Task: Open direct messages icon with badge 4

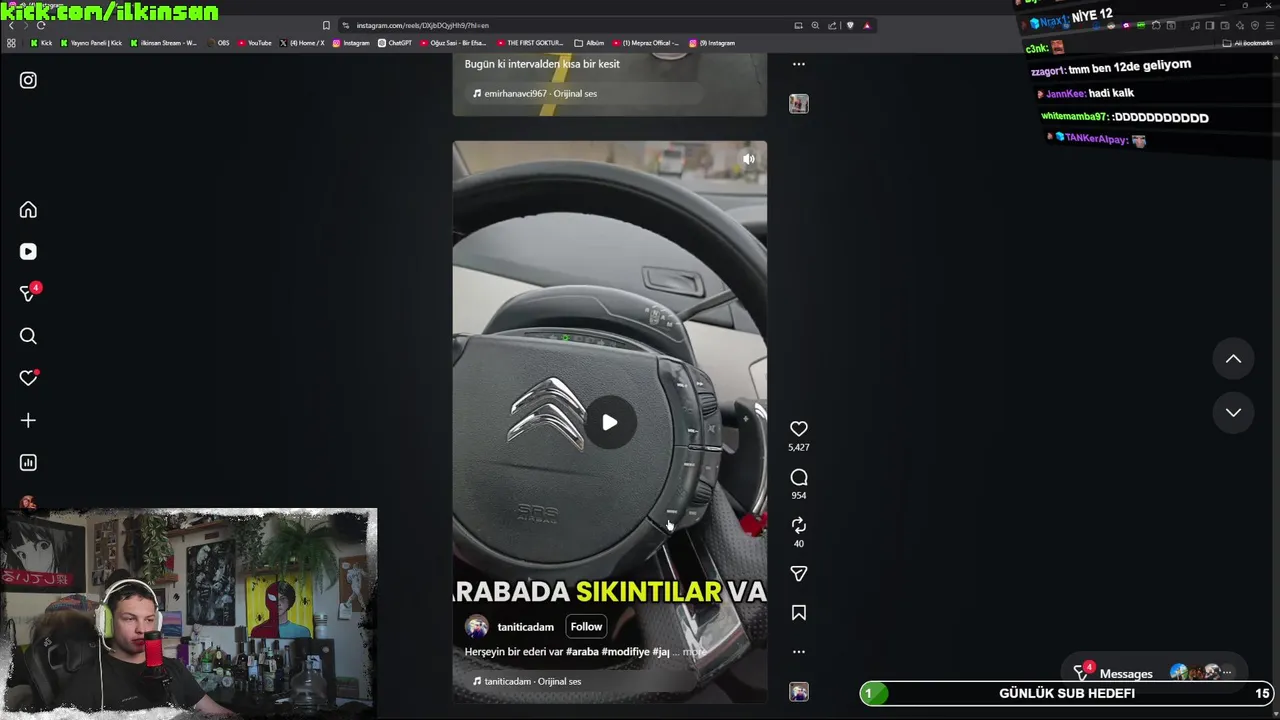Action: coord(29,293)
